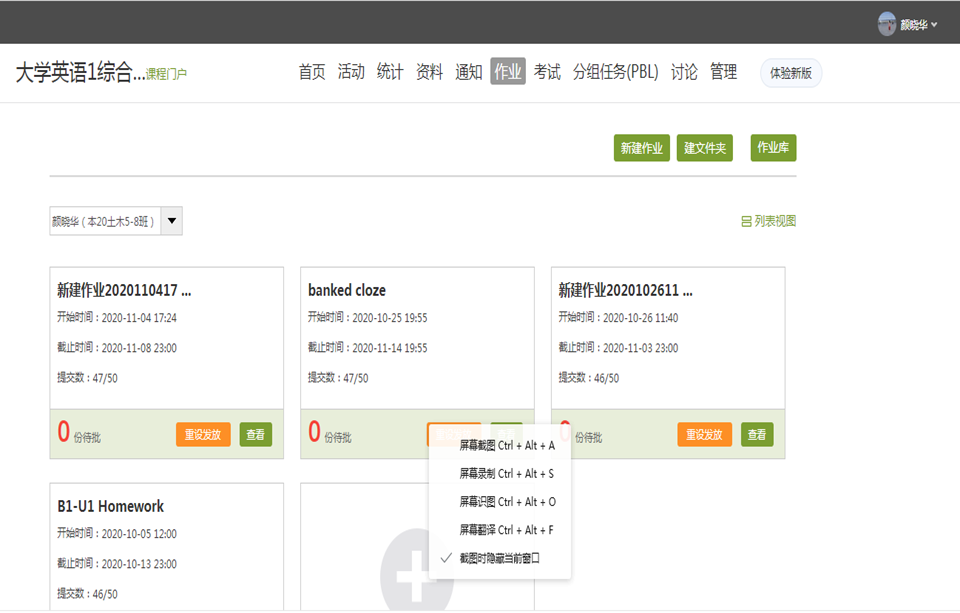Open the 分组任务(PBL) tab
960x613 pixels.
[x=615, y=72]
